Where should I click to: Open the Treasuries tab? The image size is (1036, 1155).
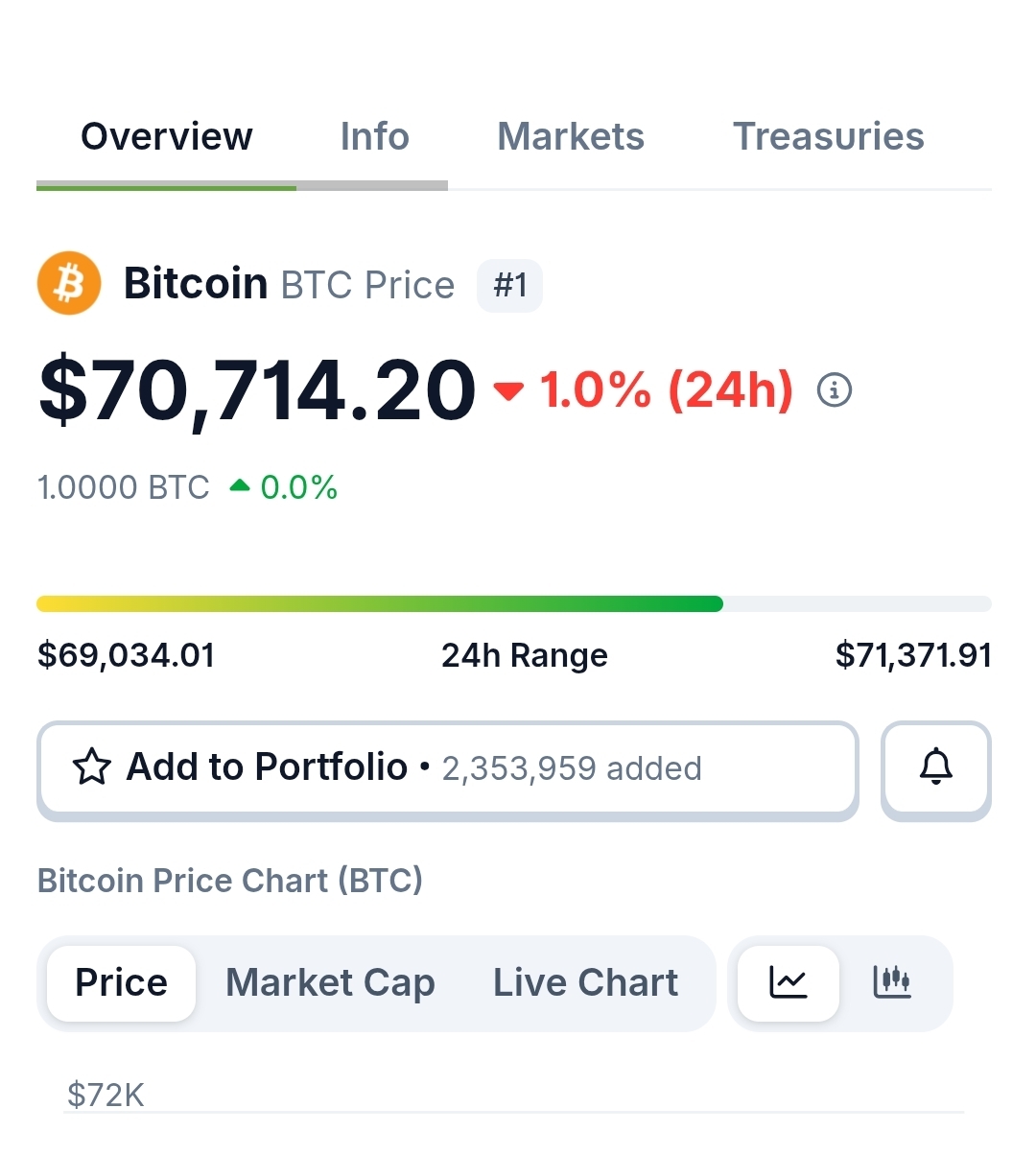828,137
